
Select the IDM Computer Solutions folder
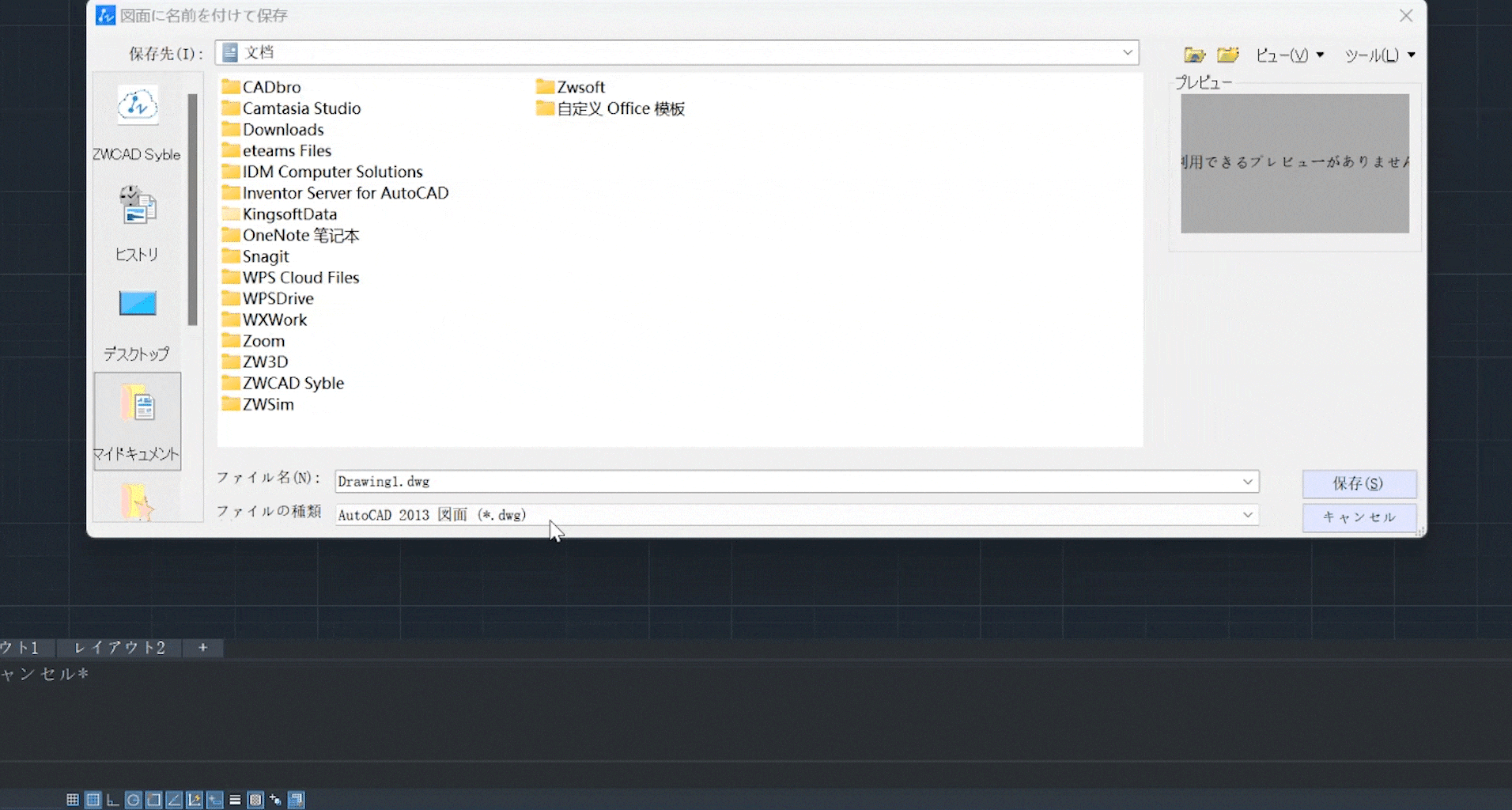323,172
